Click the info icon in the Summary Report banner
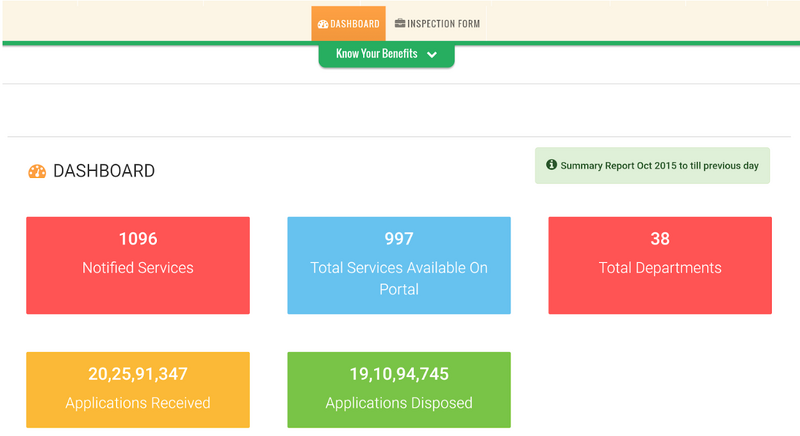The height and width of the screenshot is (436, 800). coord(551,165)
